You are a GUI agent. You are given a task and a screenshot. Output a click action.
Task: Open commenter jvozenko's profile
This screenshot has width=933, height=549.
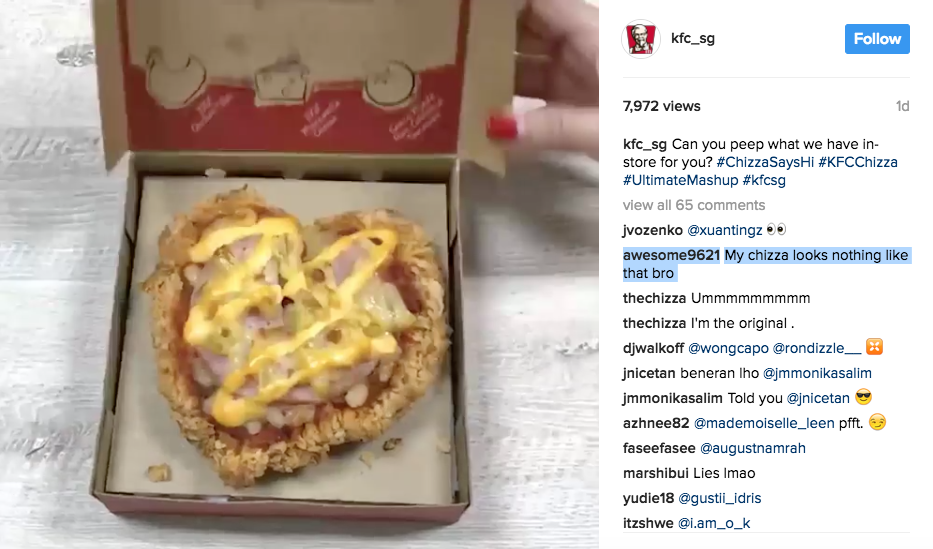[x=653, y=230]
